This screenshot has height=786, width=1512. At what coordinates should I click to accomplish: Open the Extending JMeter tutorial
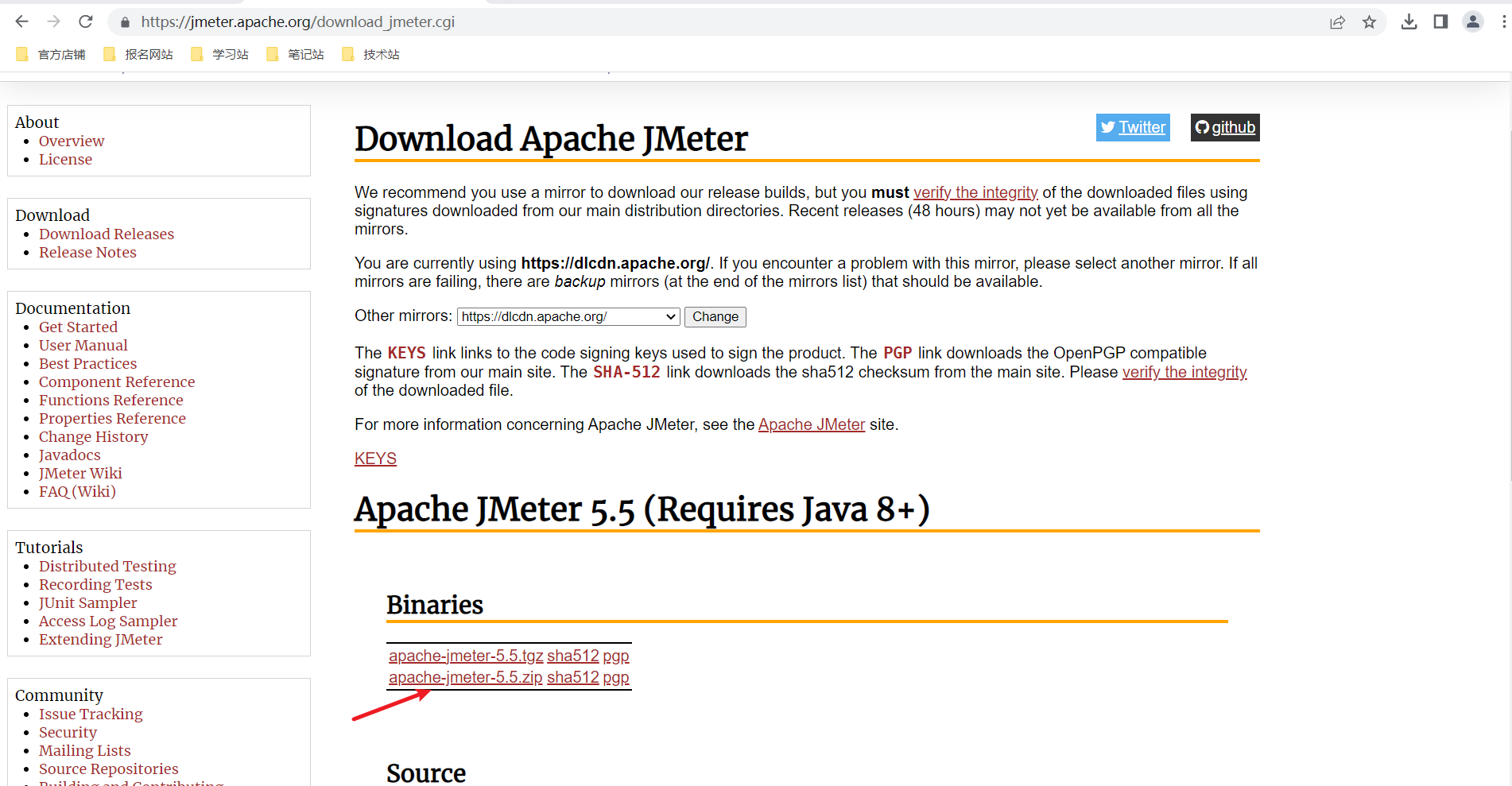coord(100,639)
